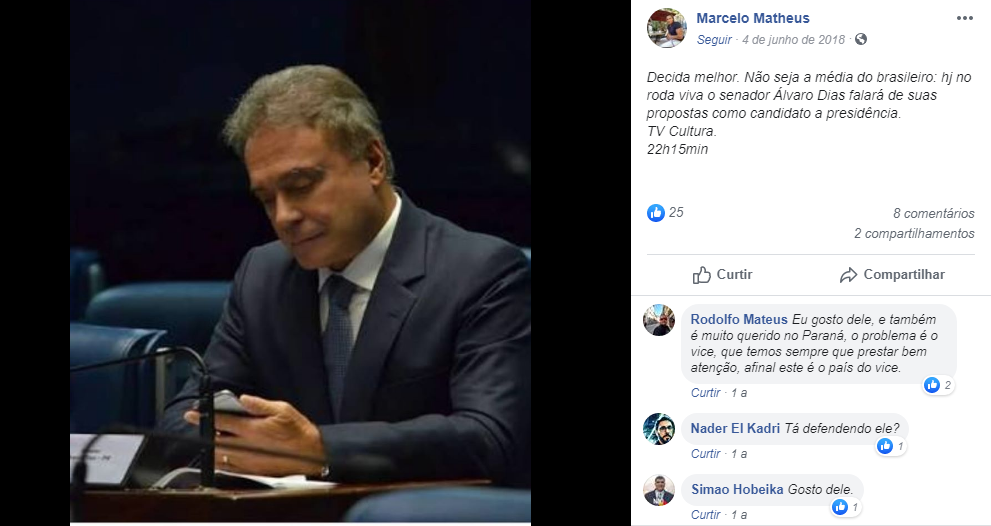Image resolution: width=991 pixels, height=526 pixels.
Task: Open the 4 de junho de 2018 timestamp
Action: point(793,39)
